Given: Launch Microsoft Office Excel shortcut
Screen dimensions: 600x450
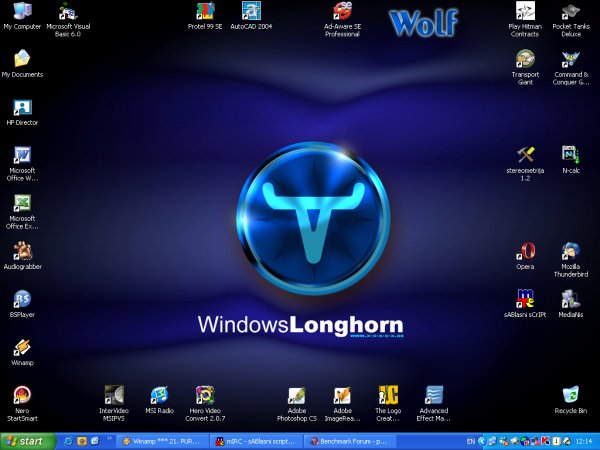Looking at the screenshot, I should coord(22,212).
